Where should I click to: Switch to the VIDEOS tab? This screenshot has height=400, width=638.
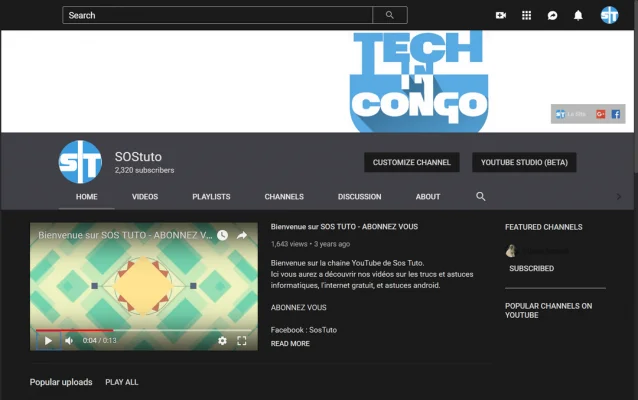(145, 197)
